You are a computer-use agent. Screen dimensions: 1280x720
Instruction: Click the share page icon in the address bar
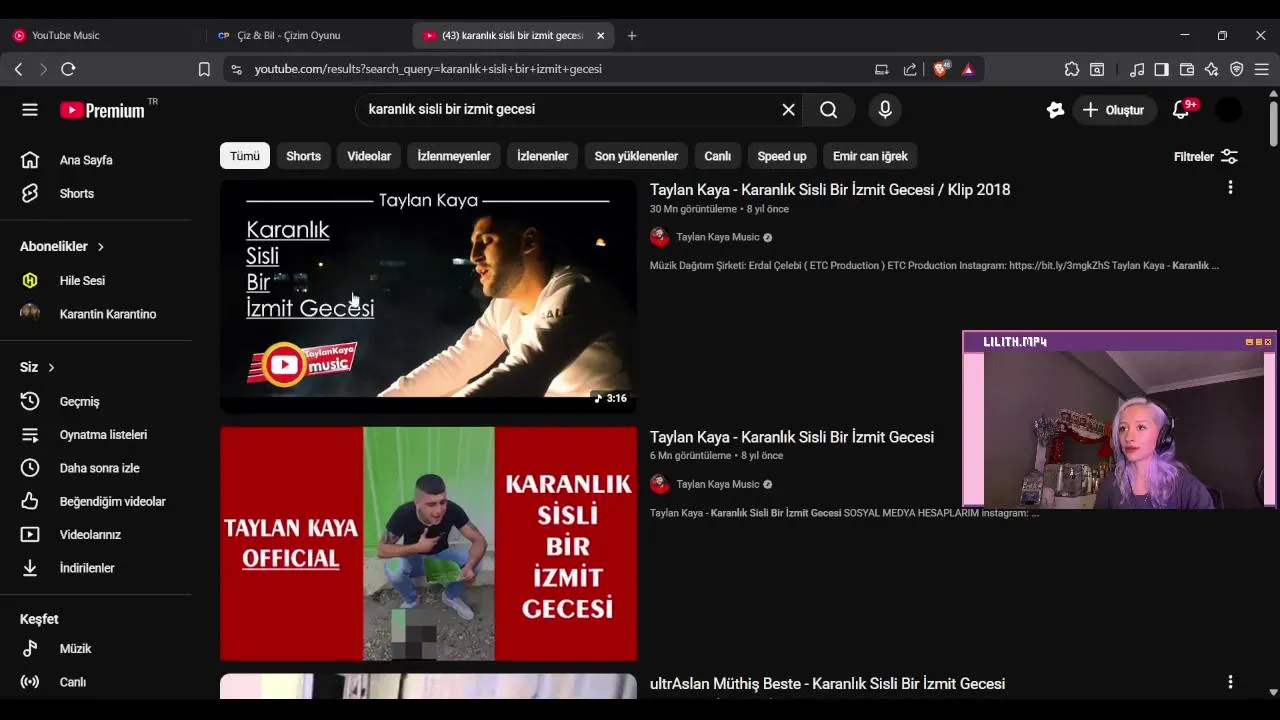(x=910, y=69)
